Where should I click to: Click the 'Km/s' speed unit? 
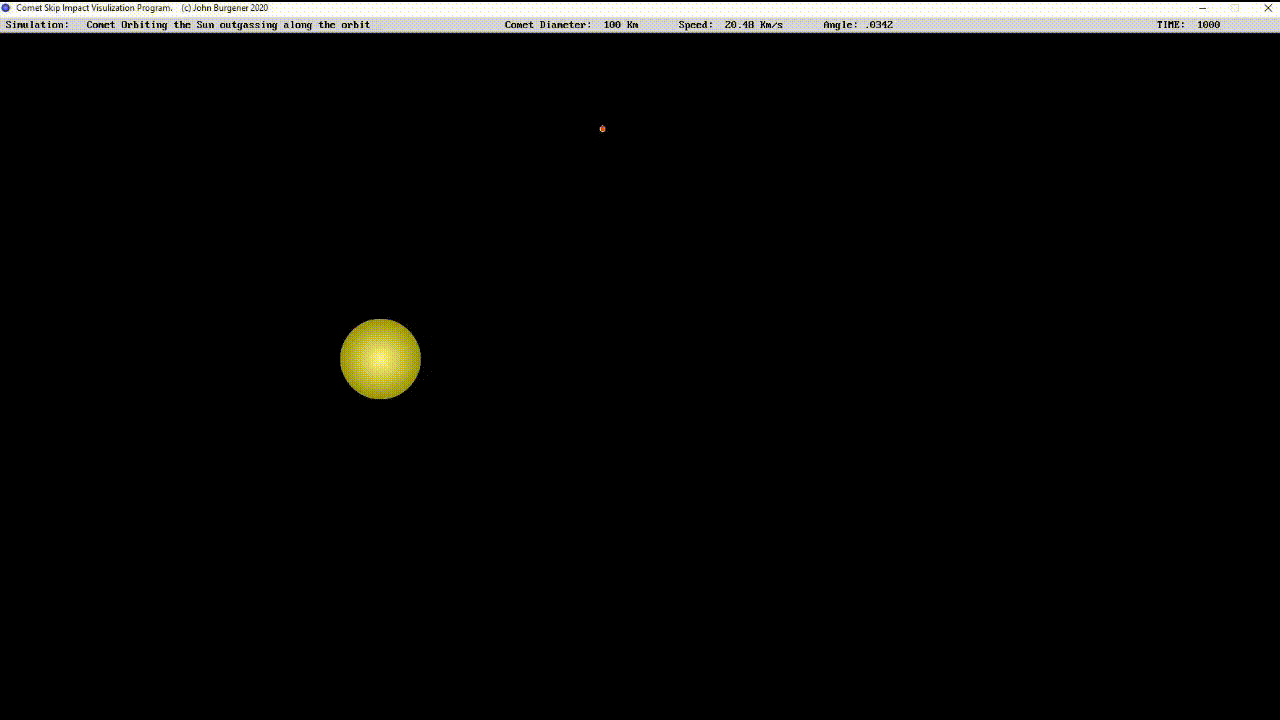point(771,25)
